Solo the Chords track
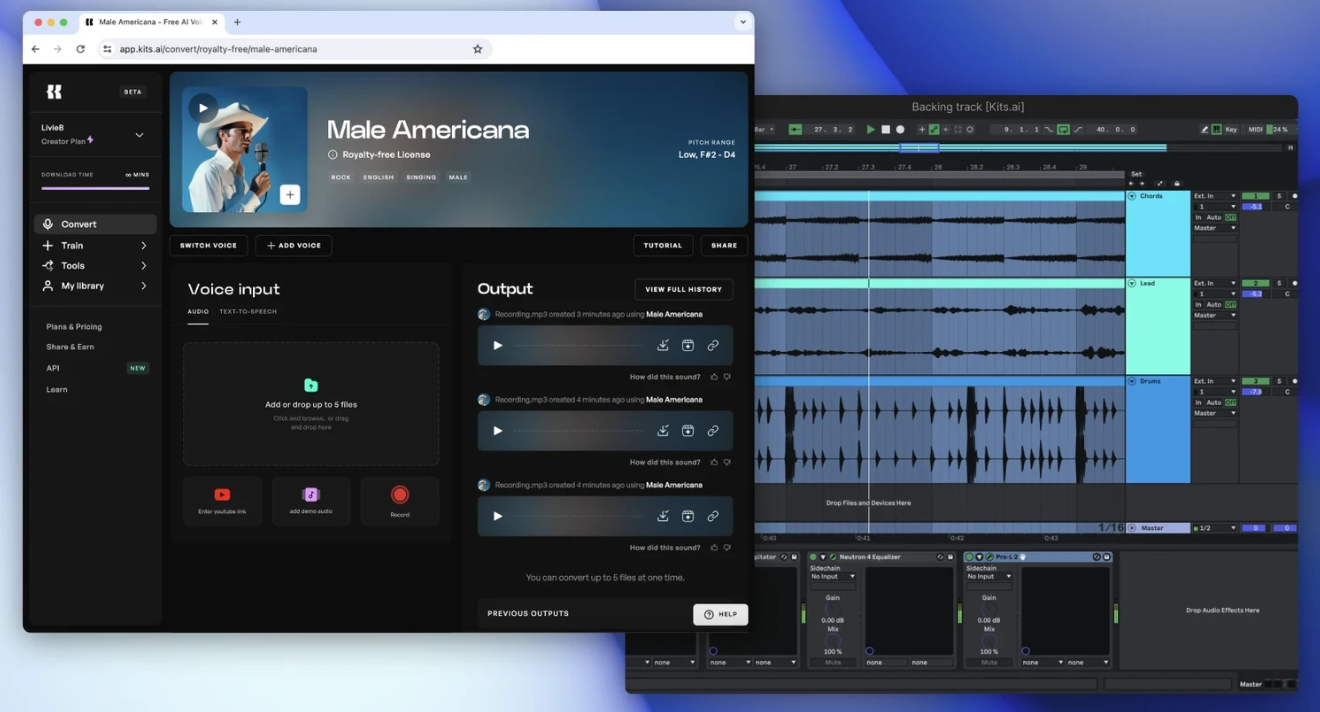The width and height of the screenshot is (1320, 712). click(1278, 196)
